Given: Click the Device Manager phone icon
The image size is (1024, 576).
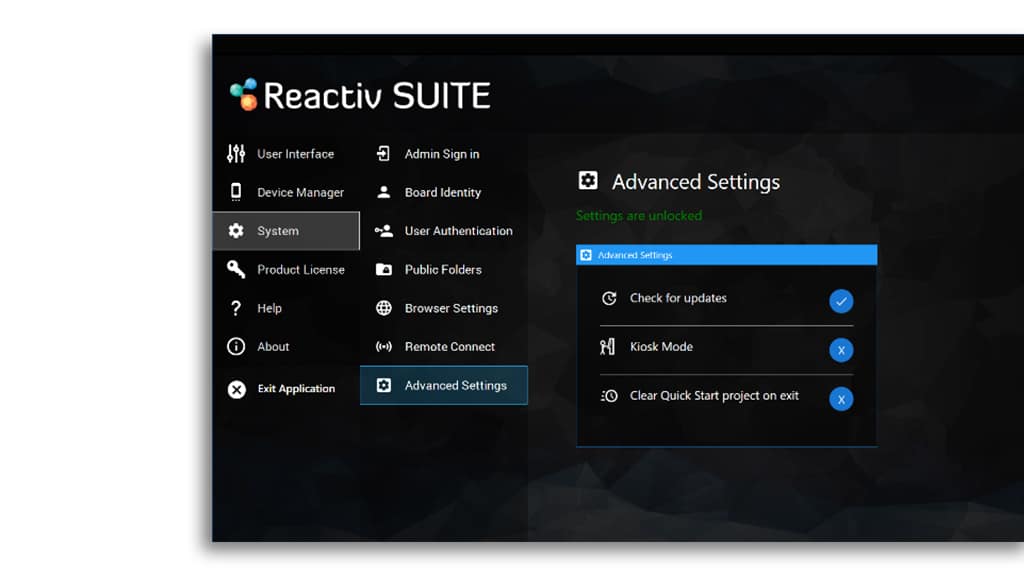Looking at the screenshot, I should [236, 192].
